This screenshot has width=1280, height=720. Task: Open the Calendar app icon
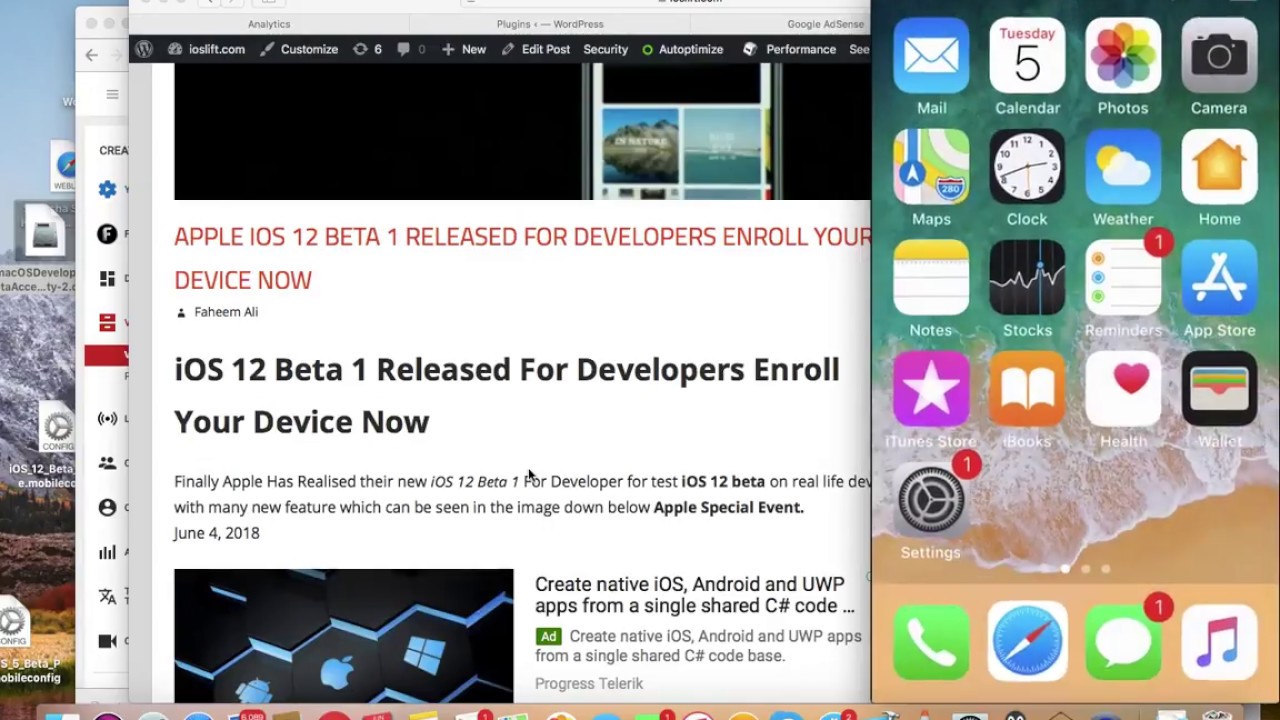pos(1027,55)
